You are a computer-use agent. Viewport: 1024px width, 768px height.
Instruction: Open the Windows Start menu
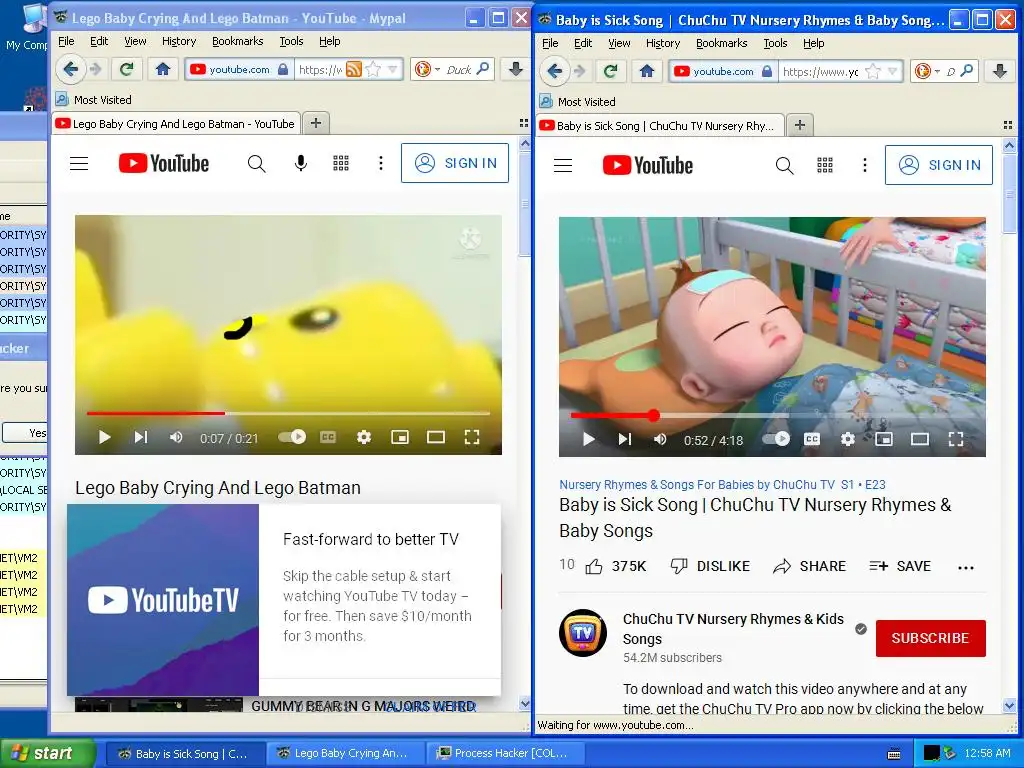pyautogui.click(x=47, y=753)
